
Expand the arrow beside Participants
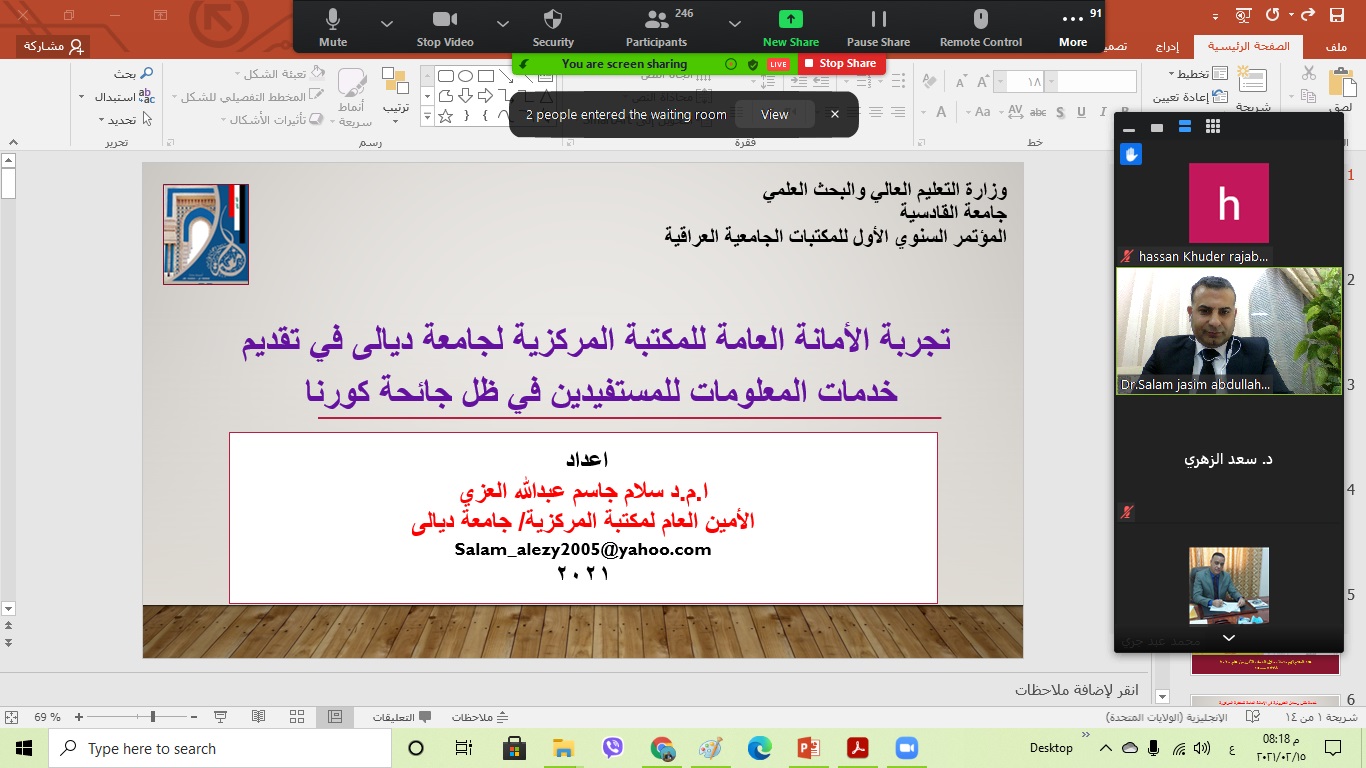pos(735,23)
